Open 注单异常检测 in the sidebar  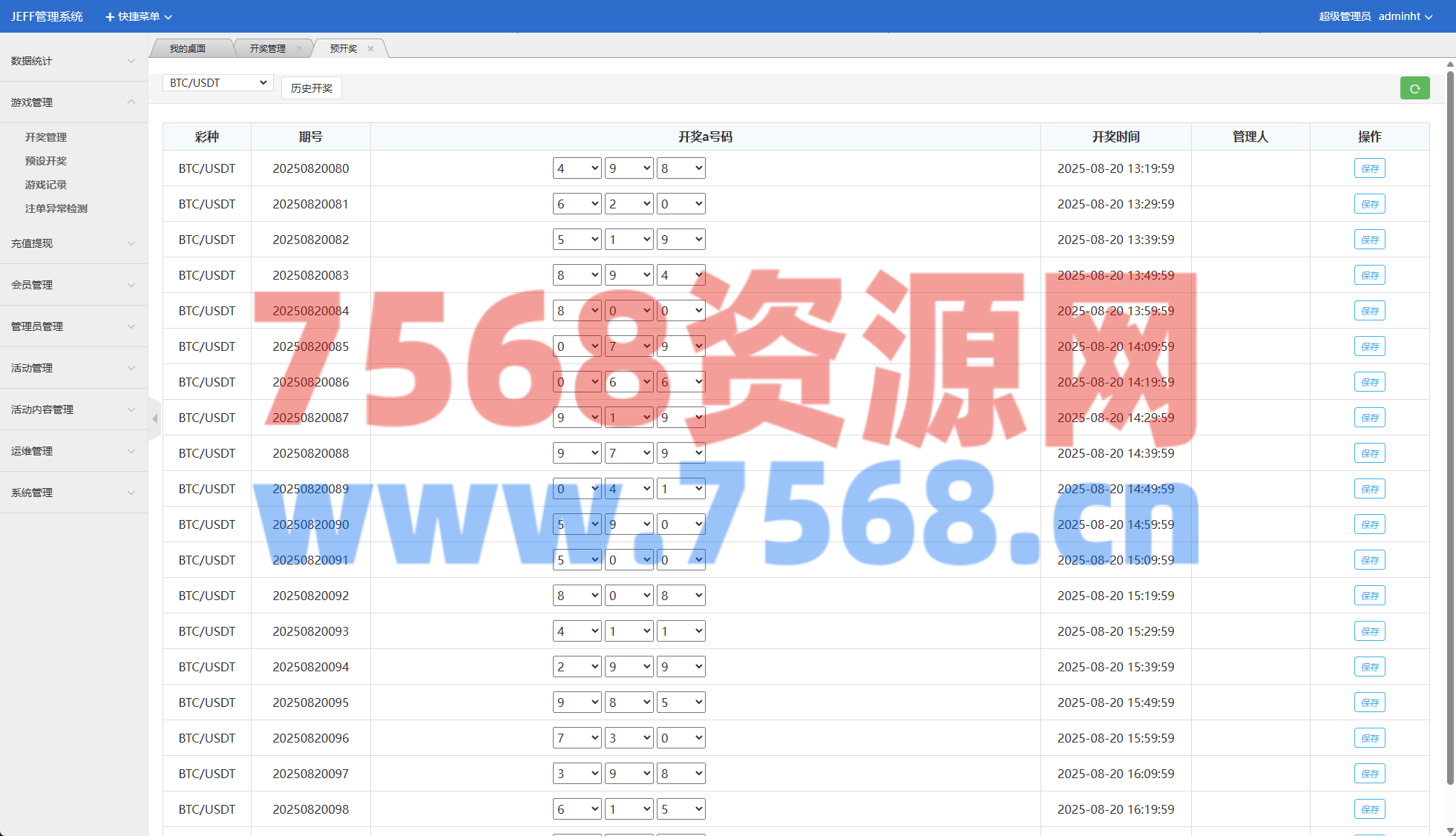[56, 208]
